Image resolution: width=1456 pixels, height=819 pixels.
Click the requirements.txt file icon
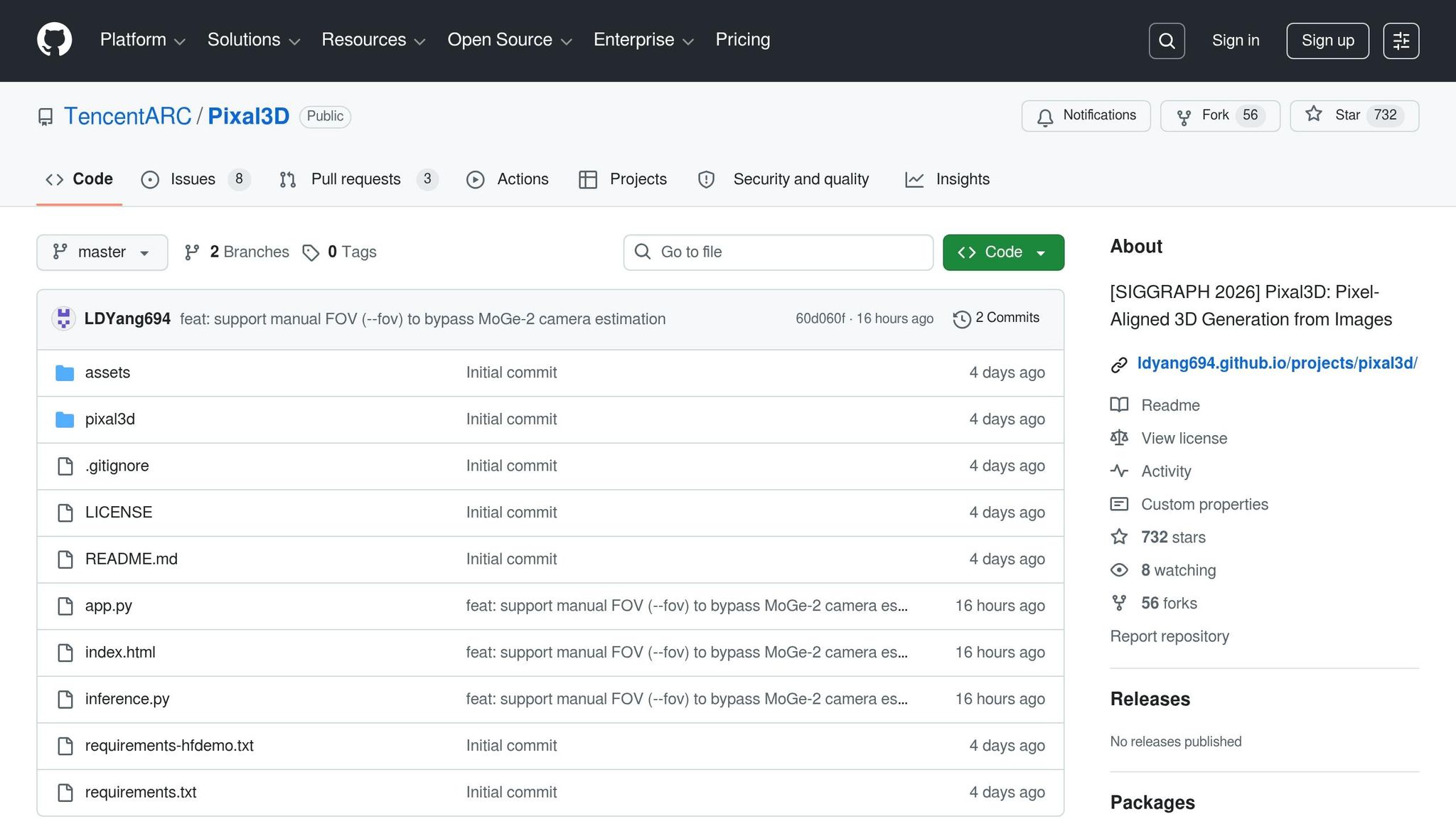pos(65,793)
